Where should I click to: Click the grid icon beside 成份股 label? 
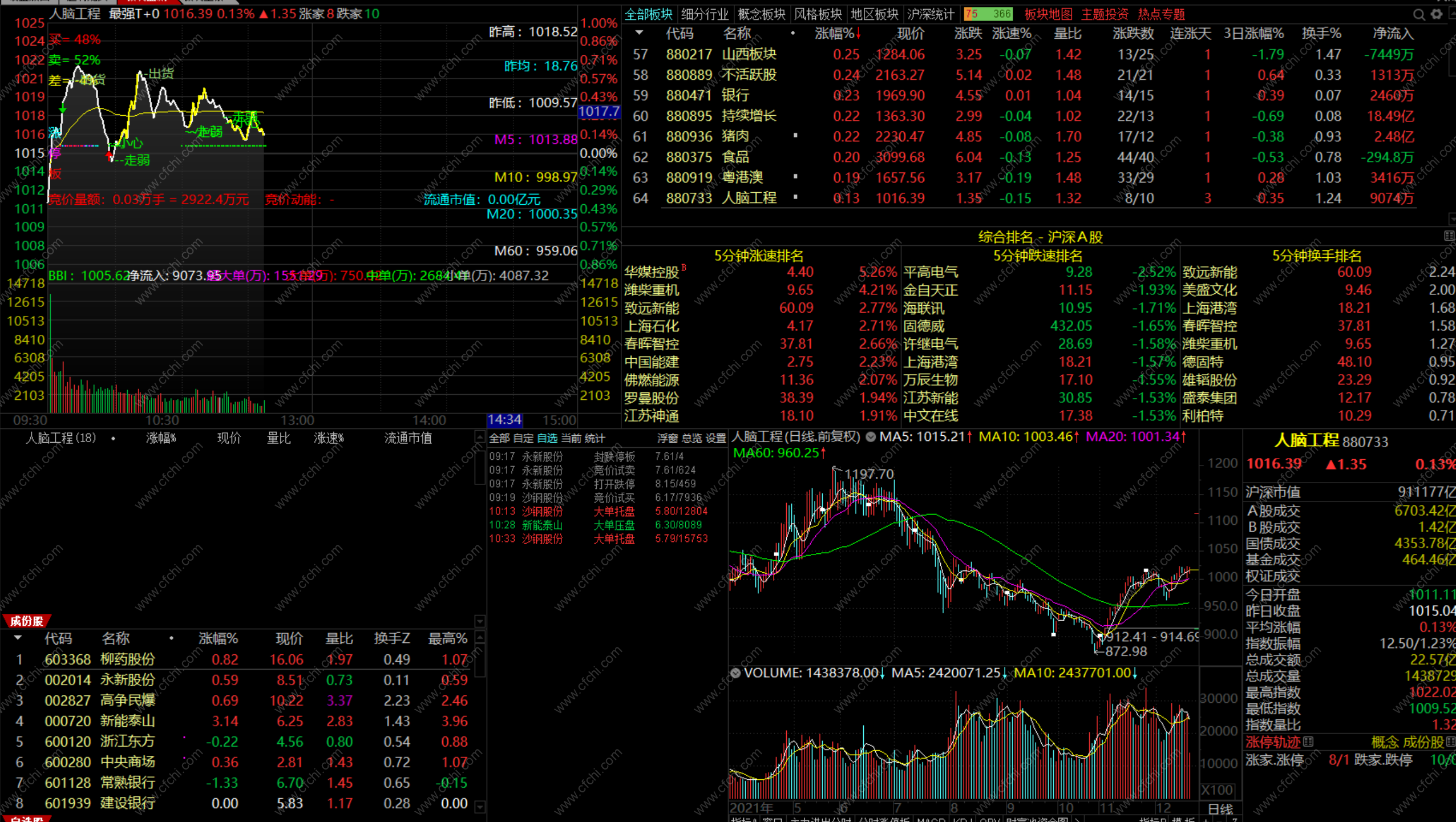1450,742
